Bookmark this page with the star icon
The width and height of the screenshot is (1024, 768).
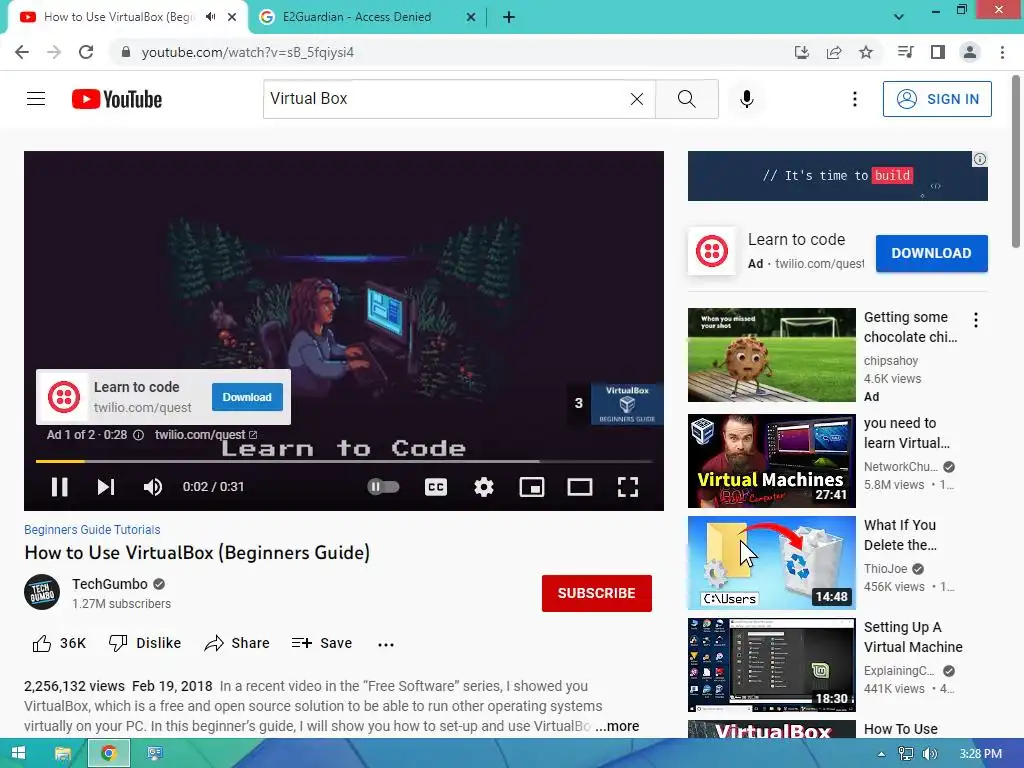click(x=866, y=52)
